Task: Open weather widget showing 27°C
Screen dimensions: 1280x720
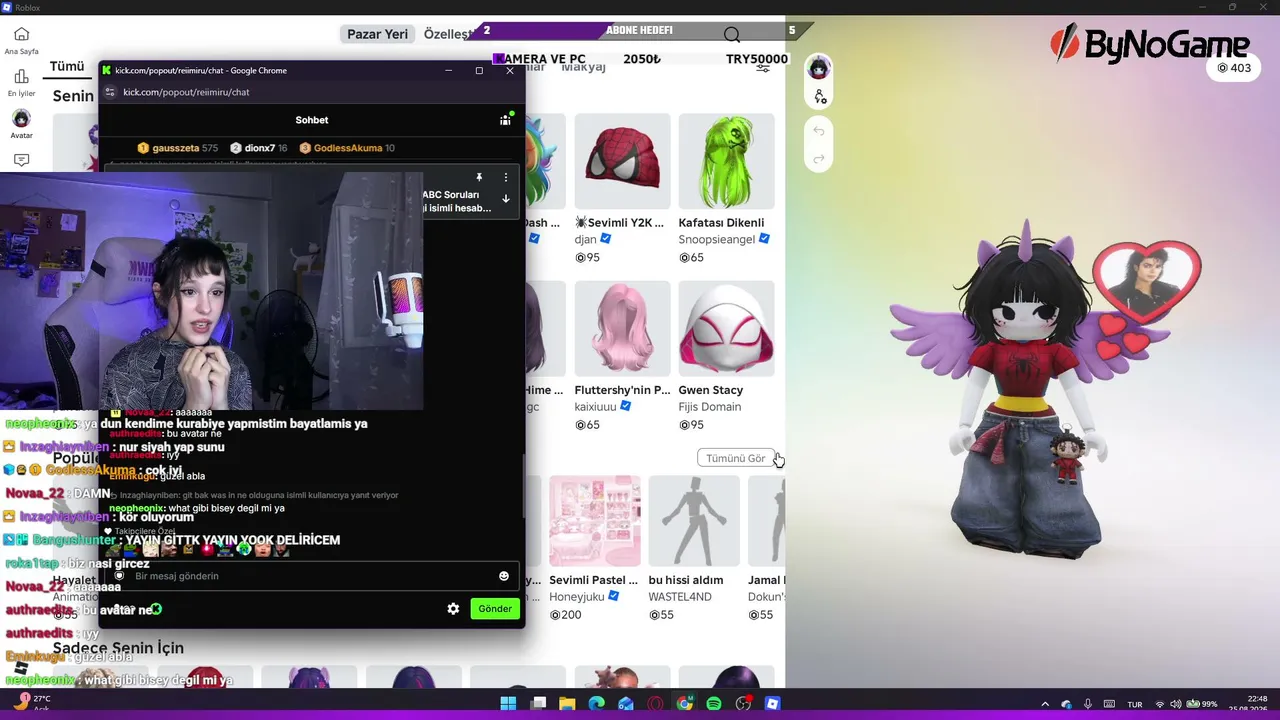Action: pyautogui.click(x=30, y=703)
